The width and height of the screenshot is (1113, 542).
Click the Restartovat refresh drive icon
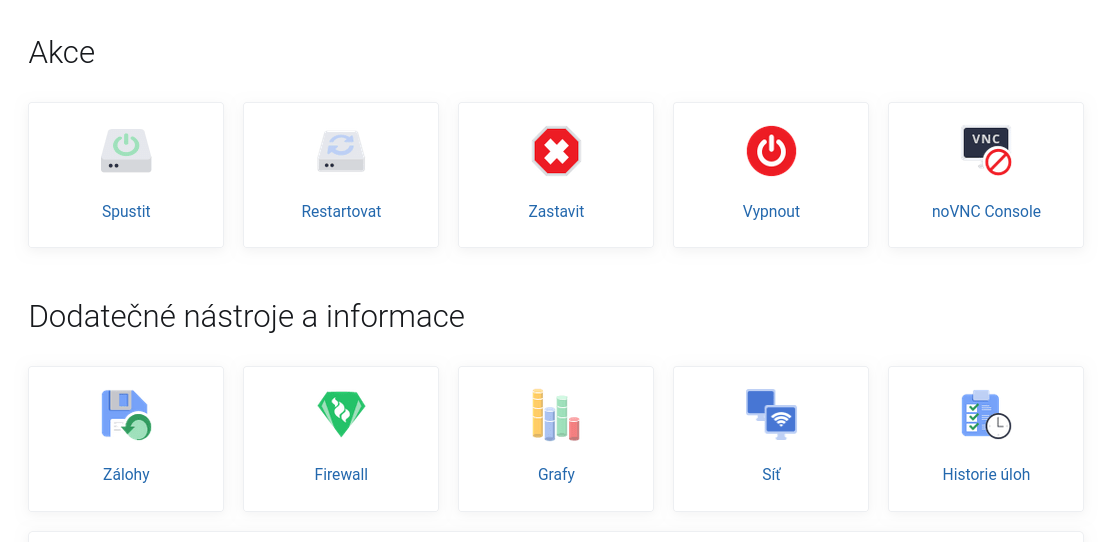click(x=341, y=150)
